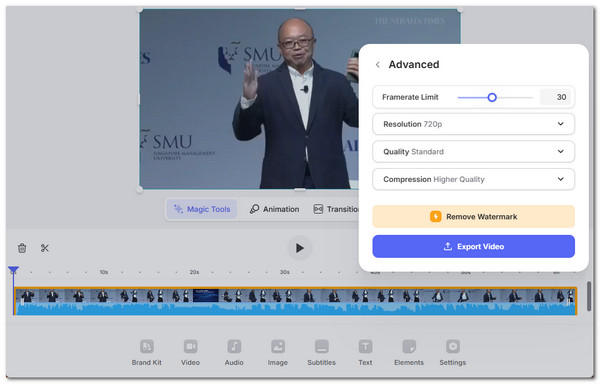Open the Image panel

tap(277, 353)
